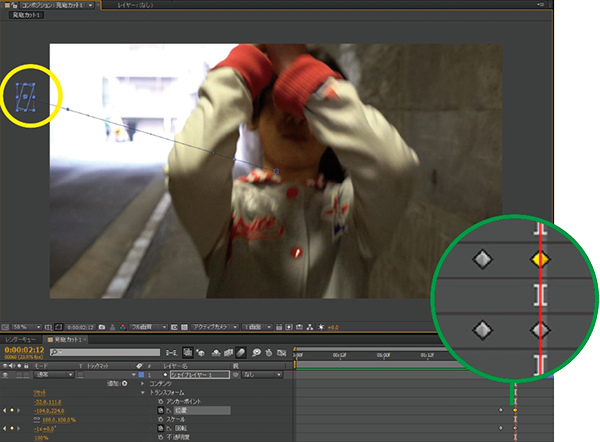
Task: Toggle stopwatch for 不透明度 property
Action: pos(161,437)
